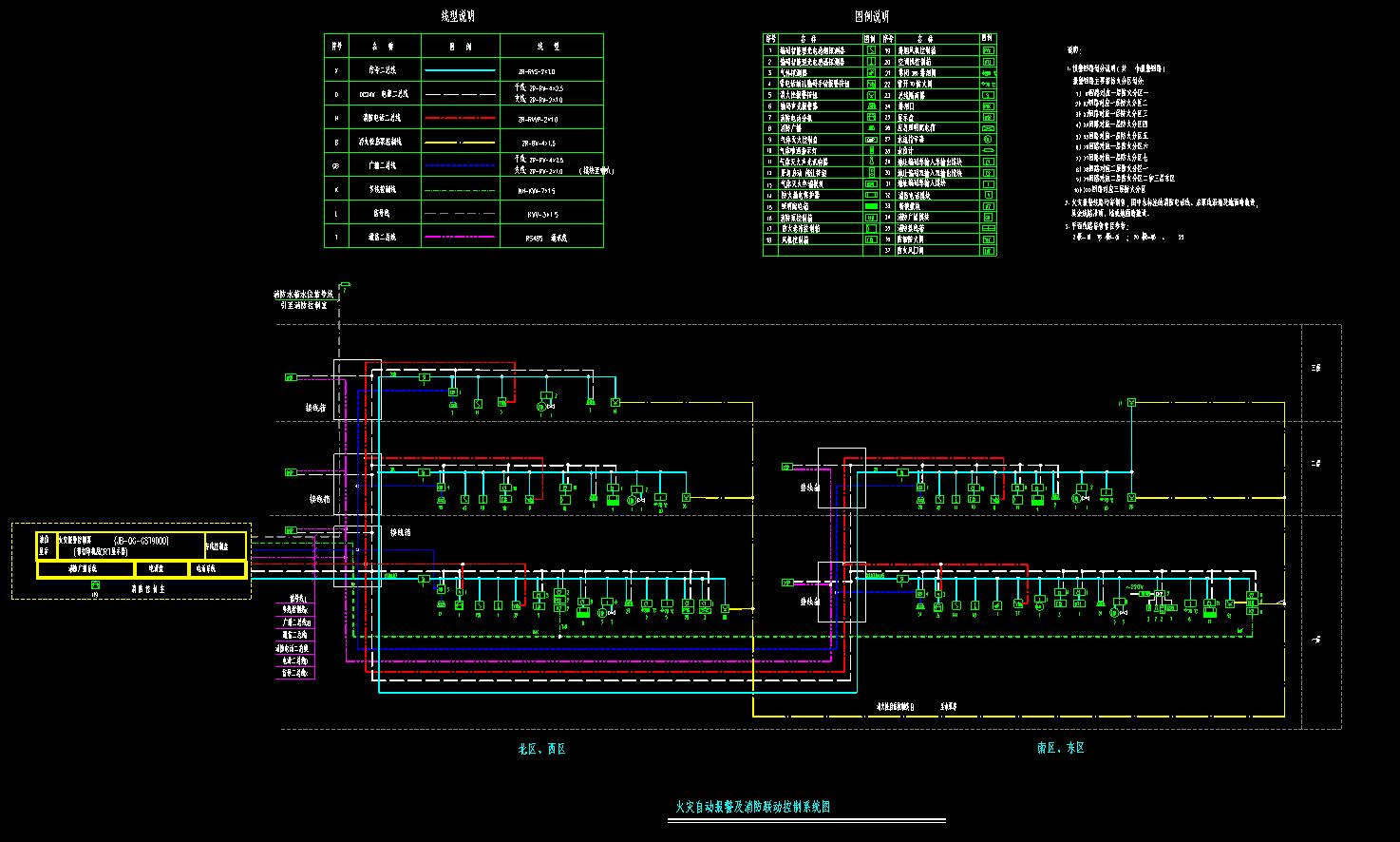Click the 图例说明 legend title
1400x842 pixels.
(871, 16)
